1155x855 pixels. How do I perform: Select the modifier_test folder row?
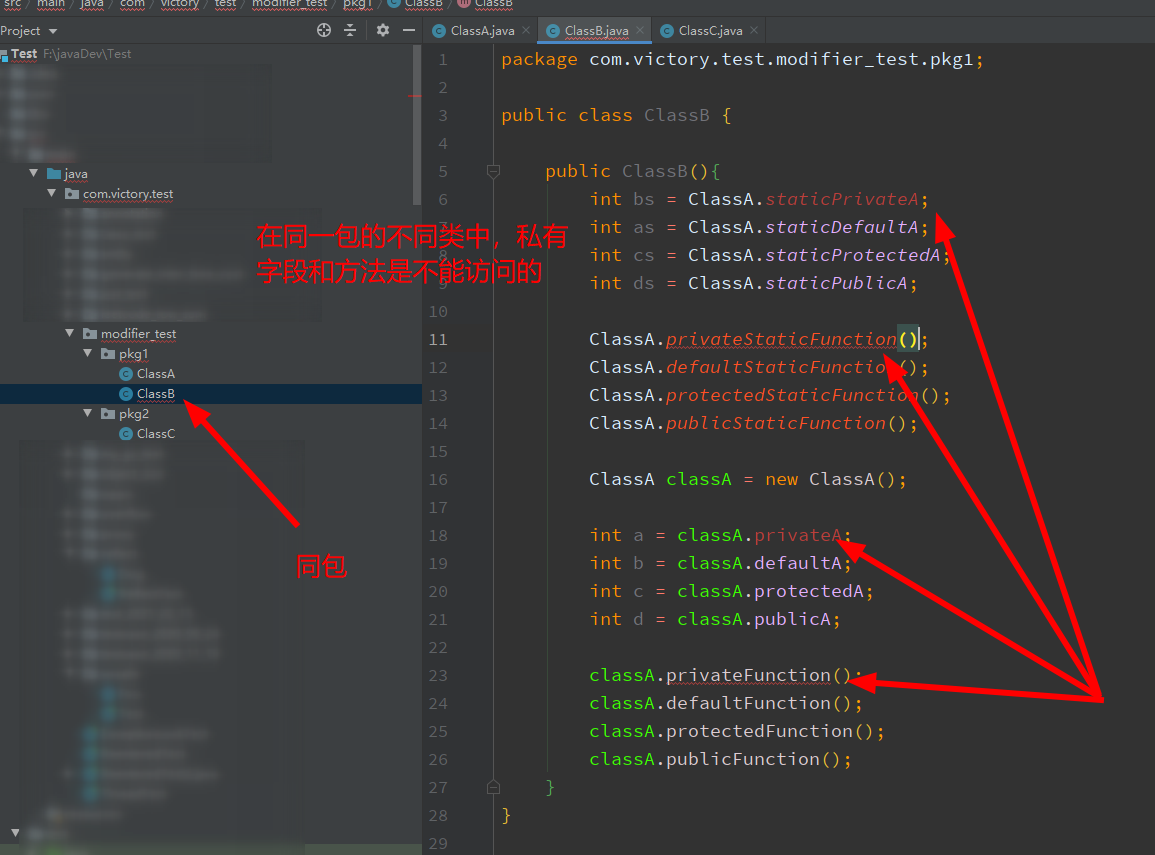[211, 334]
